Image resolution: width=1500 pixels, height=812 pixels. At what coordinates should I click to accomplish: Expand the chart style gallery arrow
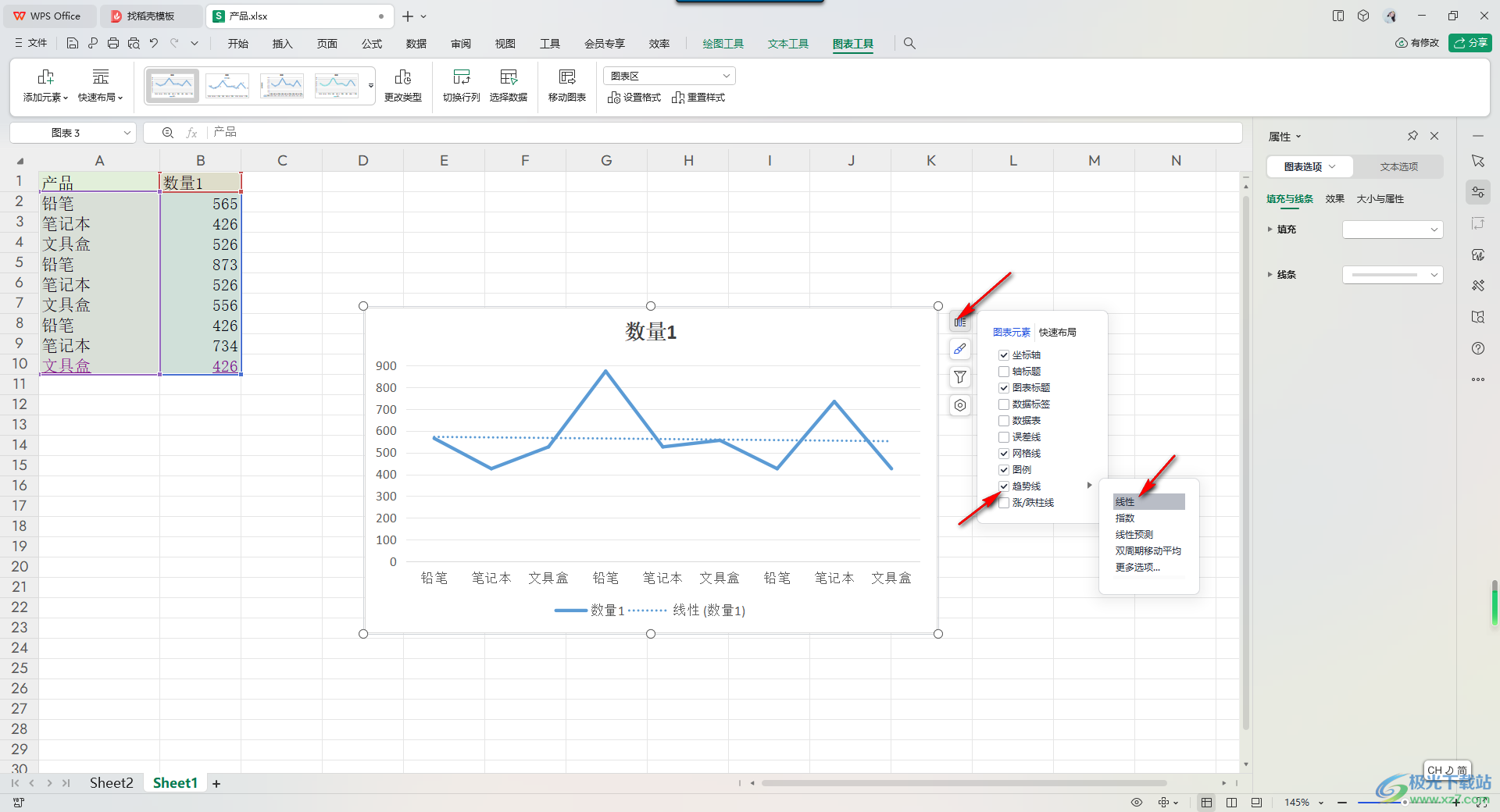click(x=371, y=85)
